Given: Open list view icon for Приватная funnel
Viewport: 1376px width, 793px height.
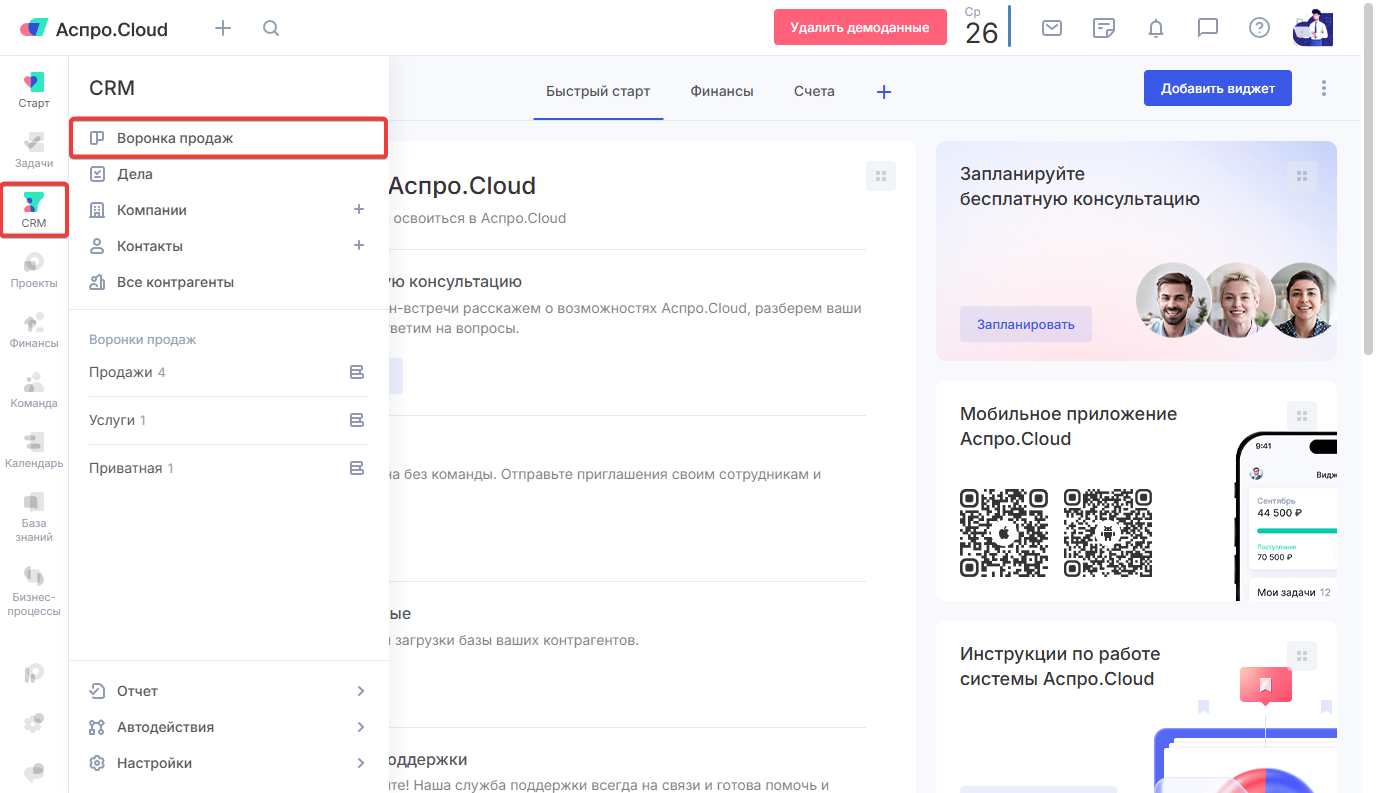Looking at the screenshot, I should pos(357,468).
